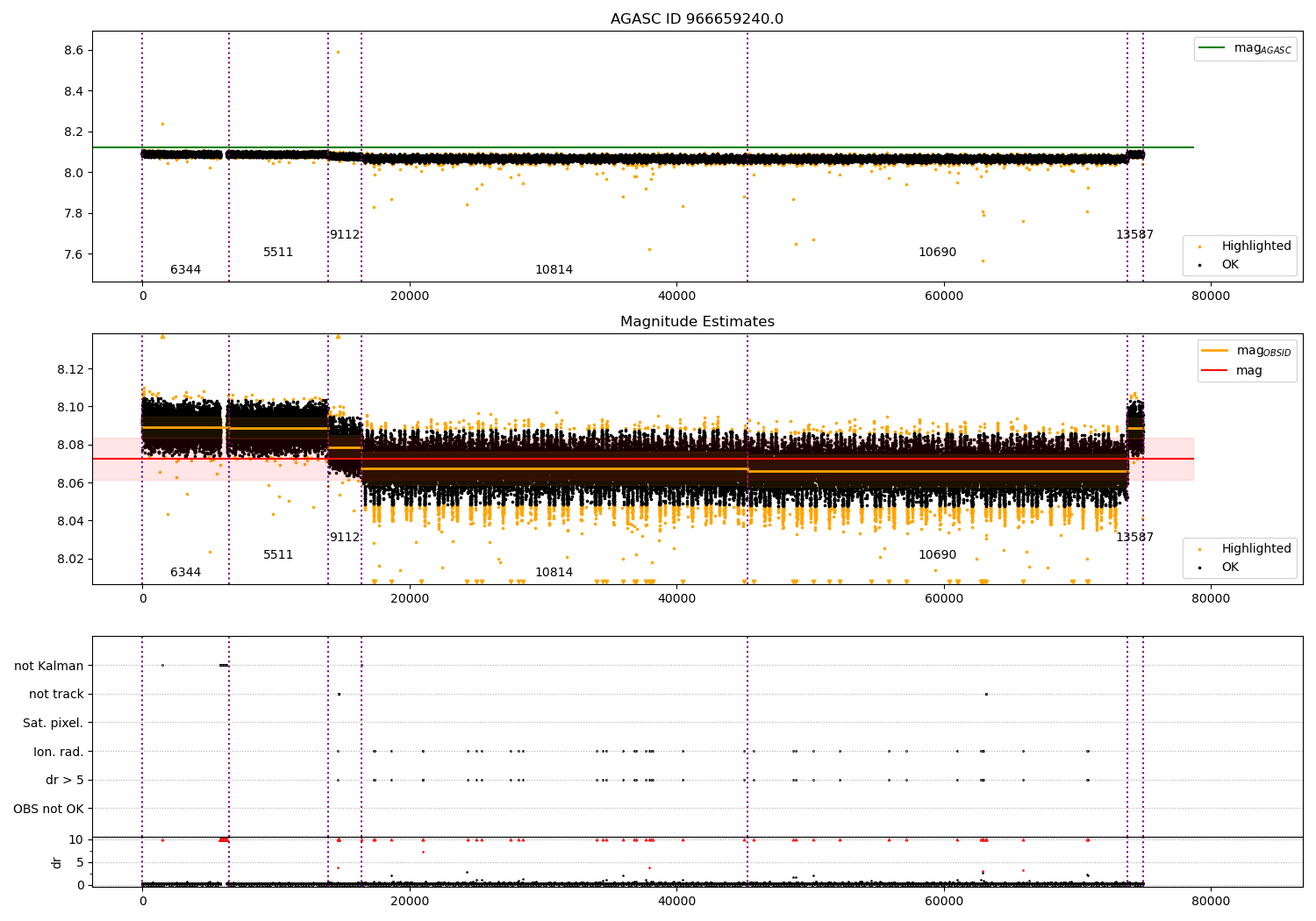The height and width of the screenshot is (921, 1316).
Task: Click the 5 tick on the dr axis
Action: click(80, 862)
